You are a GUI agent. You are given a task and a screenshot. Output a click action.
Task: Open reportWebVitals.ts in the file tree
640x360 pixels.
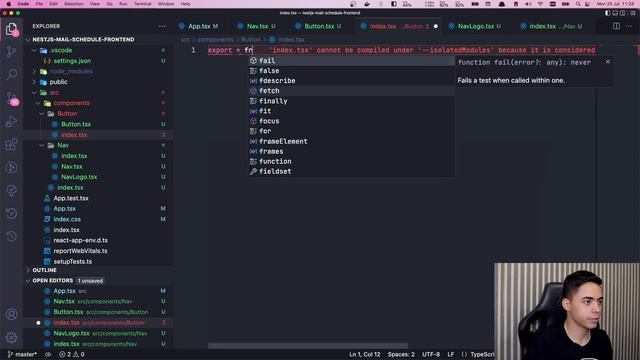80,251
